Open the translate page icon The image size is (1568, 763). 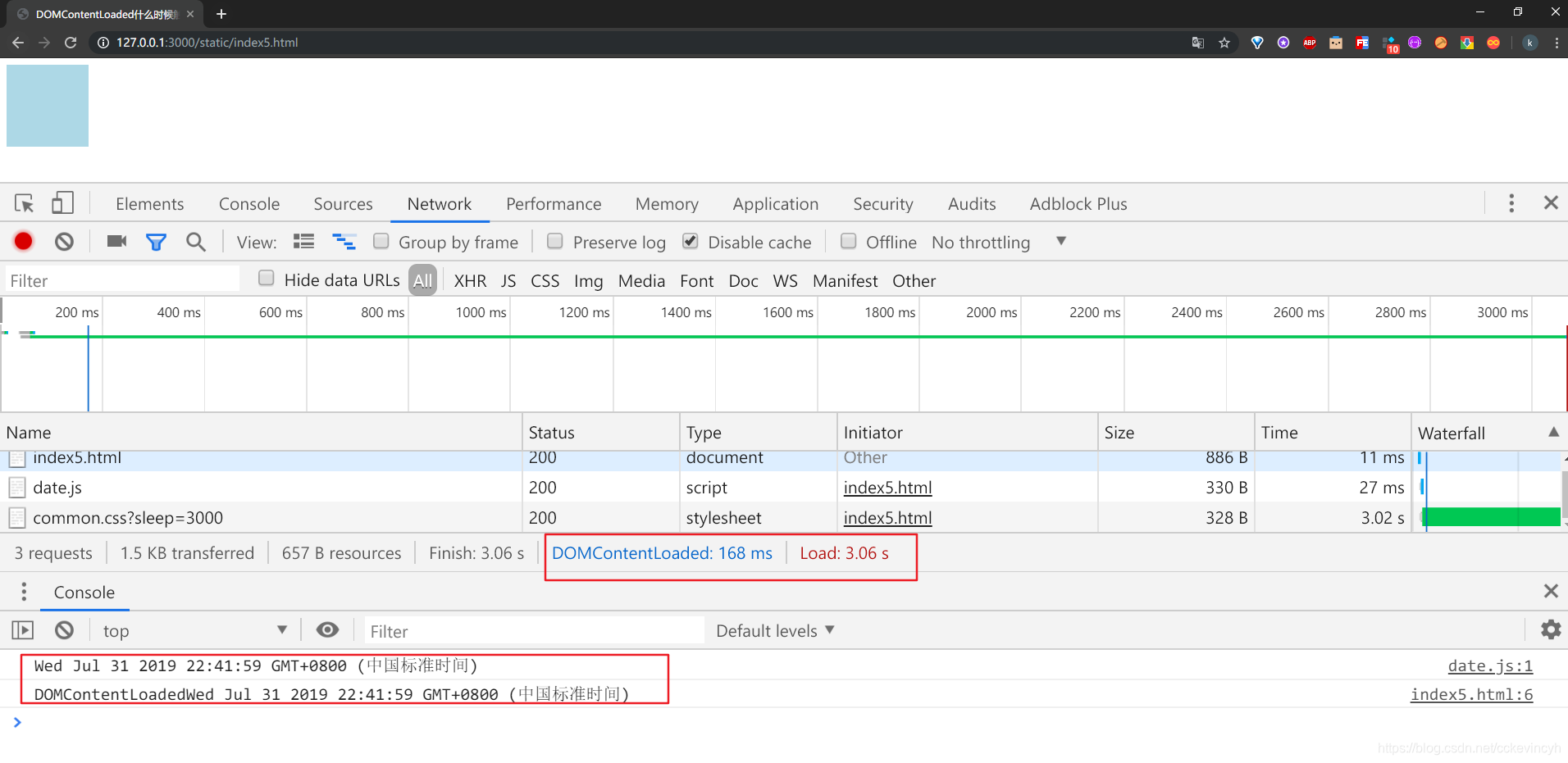[1198, 43]
